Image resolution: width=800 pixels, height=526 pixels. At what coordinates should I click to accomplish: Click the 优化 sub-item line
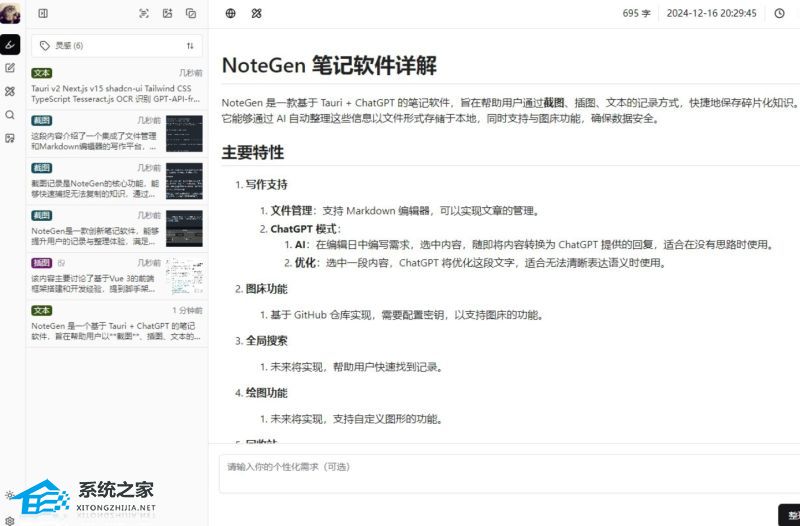pyautogui.click(x=480, y=263)
